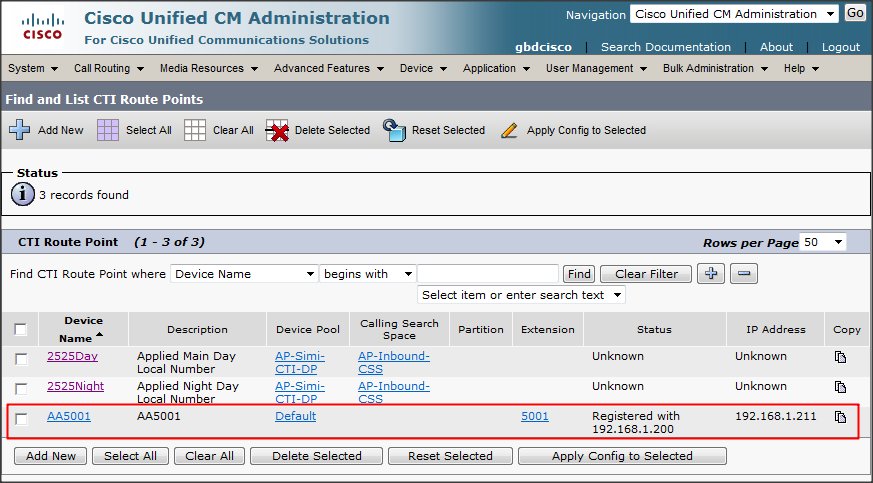This screenshot has width=873, height=483.
Task: Click the bottom Reset Selected button
Action: click(450, 456)
